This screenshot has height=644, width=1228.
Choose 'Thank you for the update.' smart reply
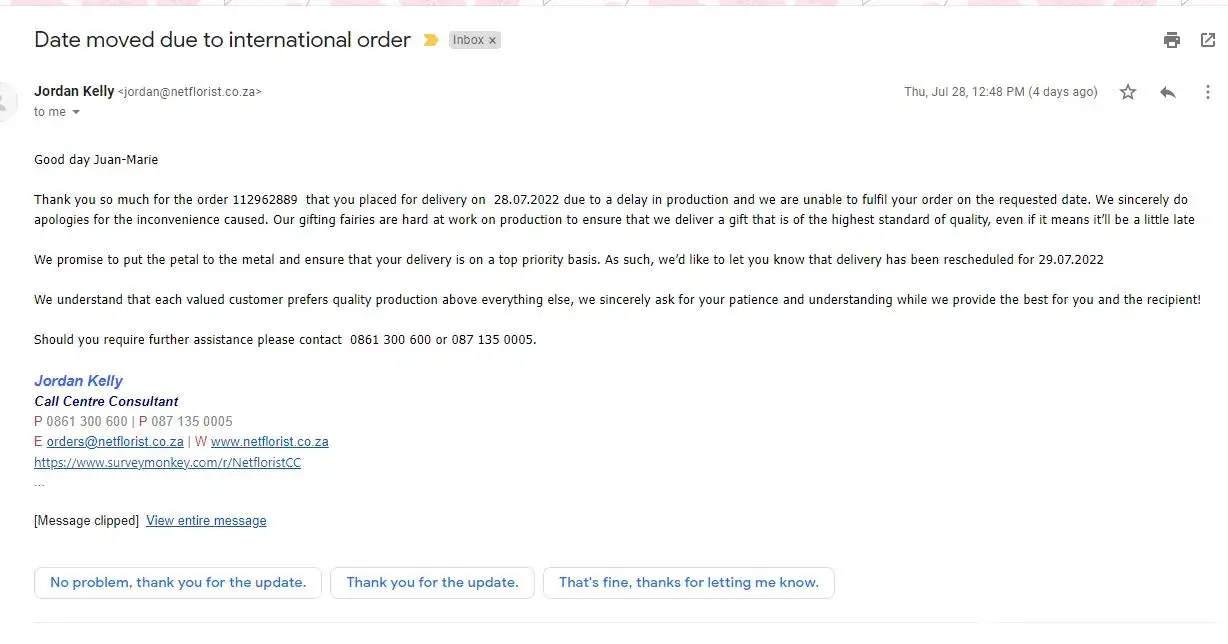coord(432,582)
